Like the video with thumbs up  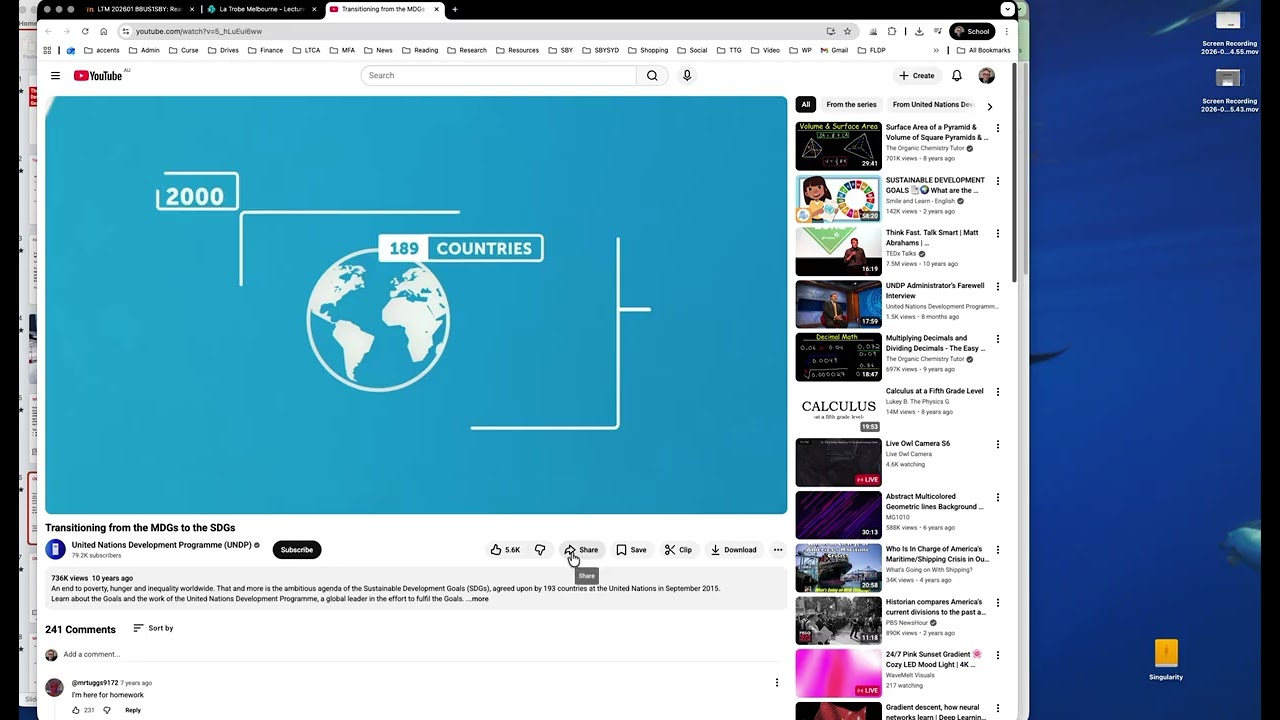pos(505,550)
